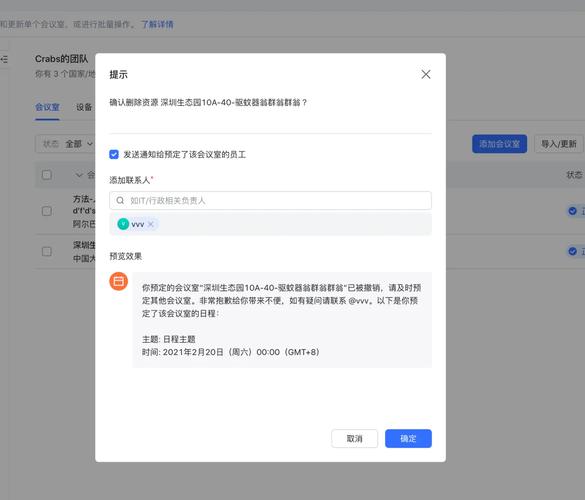Close the 提示 dialog with the X icon

[426, 74]
